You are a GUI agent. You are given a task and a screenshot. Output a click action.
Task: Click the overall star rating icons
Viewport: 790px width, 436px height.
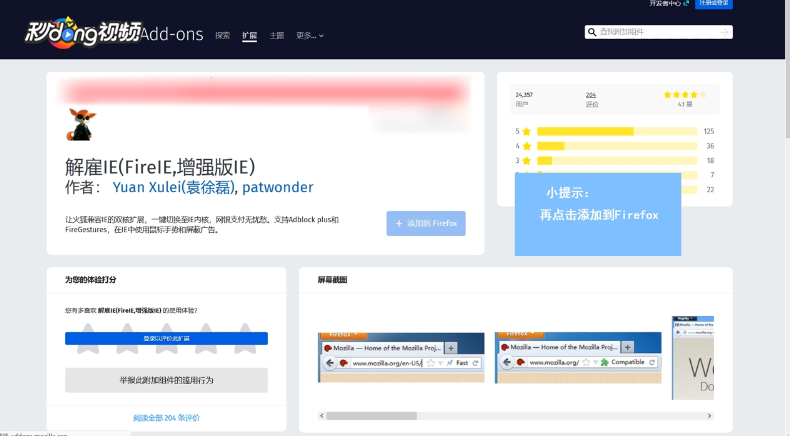coord(685,95)
